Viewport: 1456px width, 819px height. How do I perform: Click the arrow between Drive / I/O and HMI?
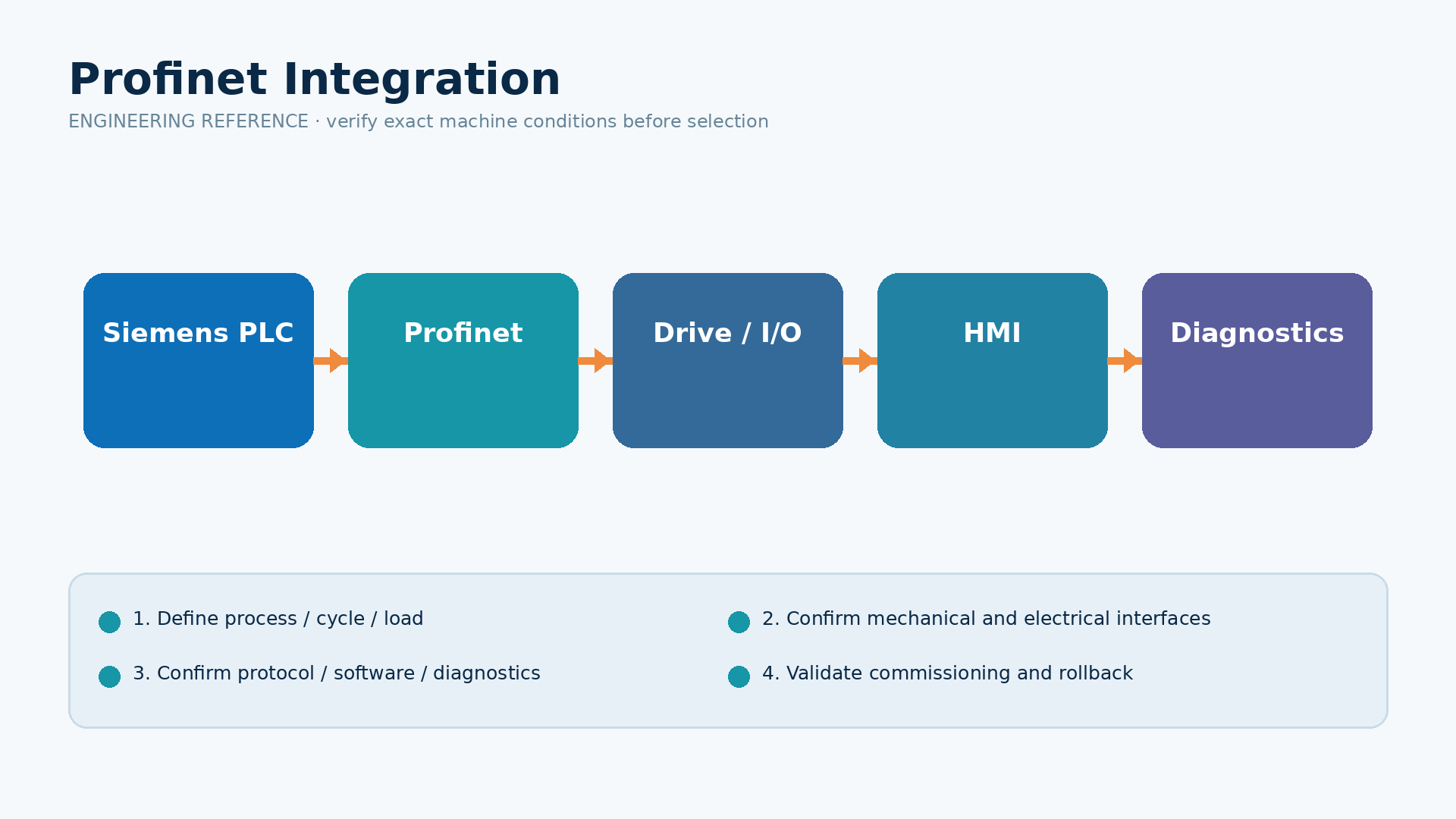pyautogui.click(x=861, y=361)
